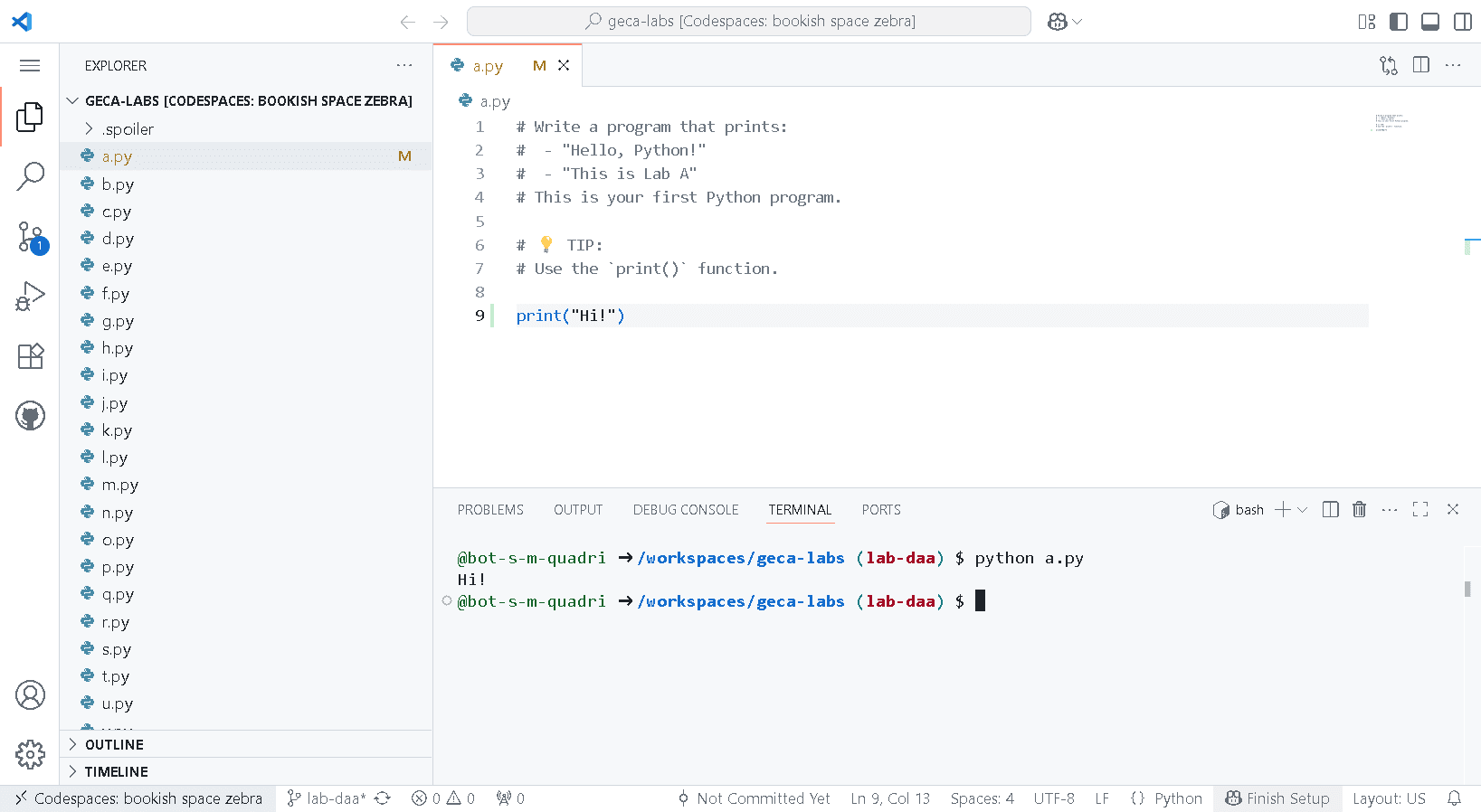
Task: Click the Finish Setup Copilot button
Action: 1277,798
